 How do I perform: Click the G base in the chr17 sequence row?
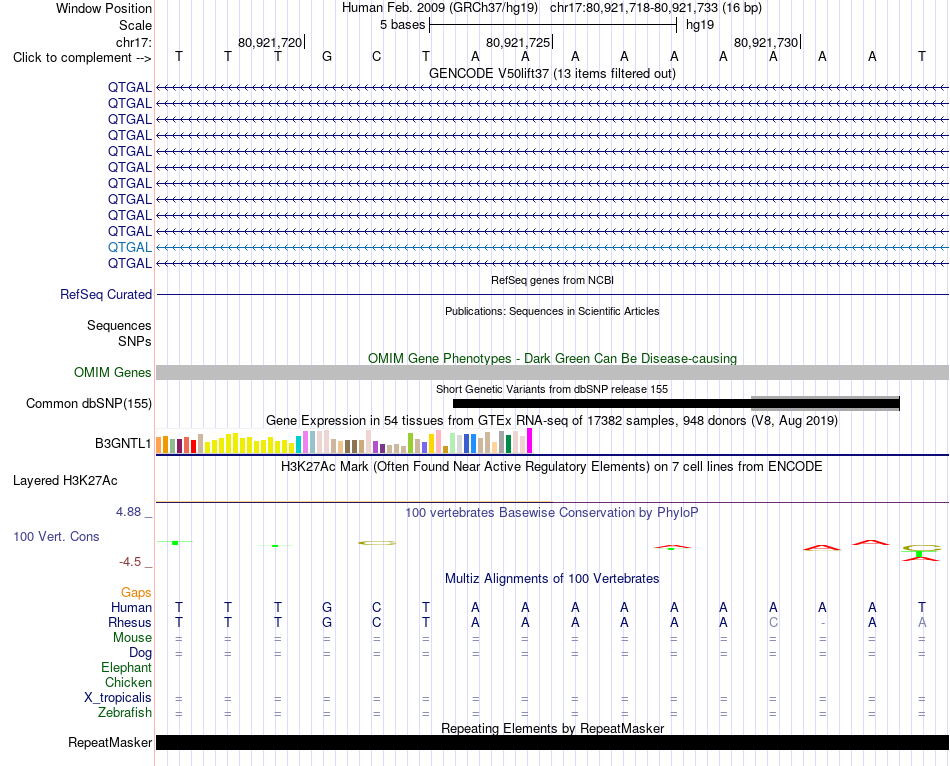pyautogui.click(x=327, y=57)
